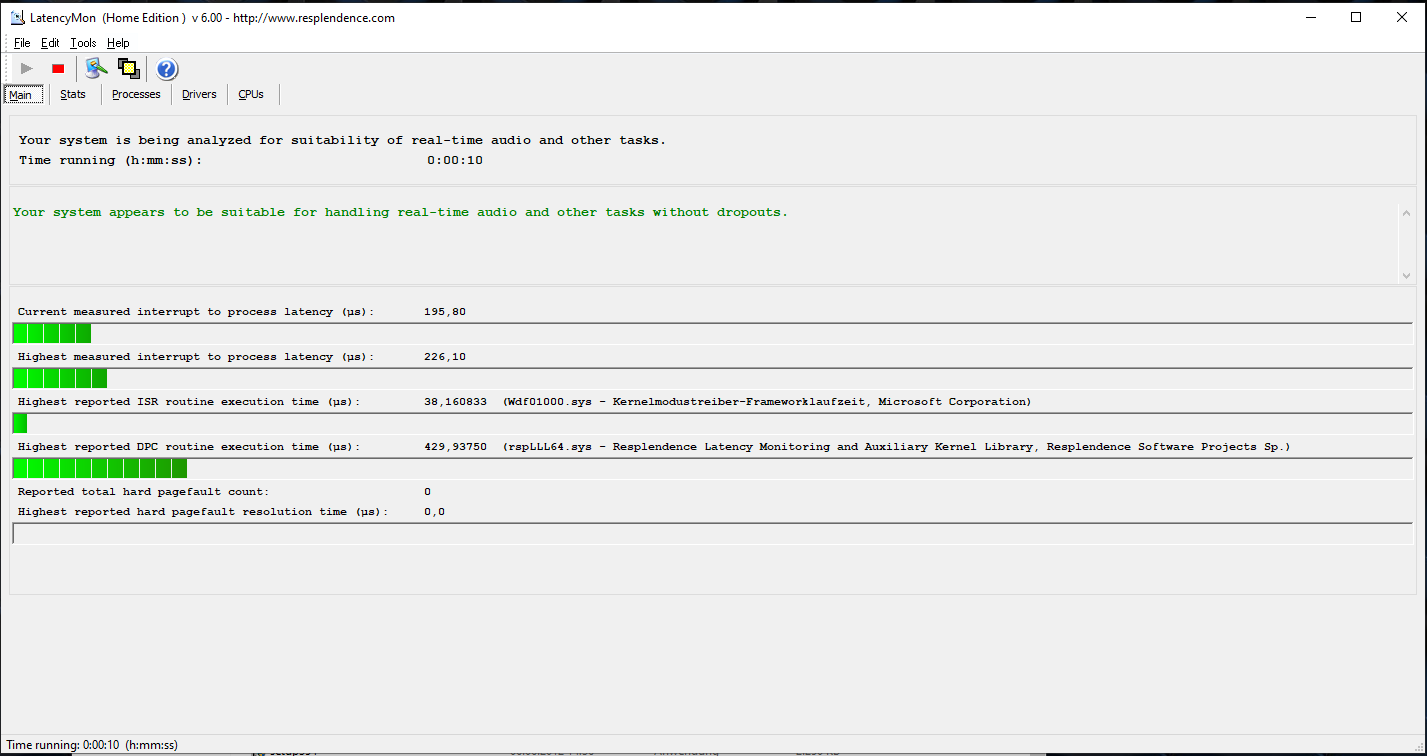Screen dimensions: 1427x756
Task: Switch to the CPUs tab
Action: tap(251, 95)
